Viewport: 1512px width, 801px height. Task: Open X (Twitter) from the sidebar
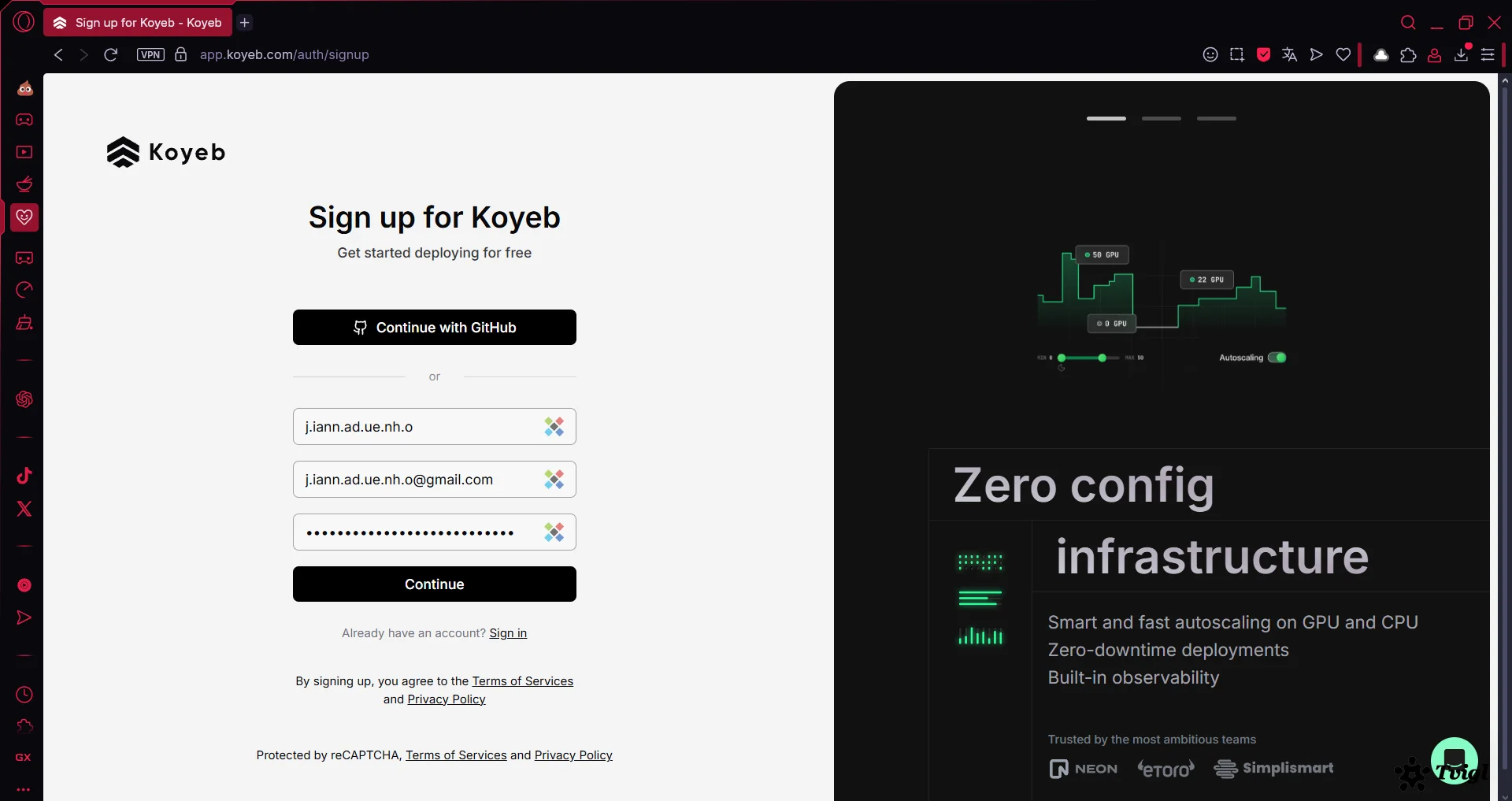(x=24, y=509)
